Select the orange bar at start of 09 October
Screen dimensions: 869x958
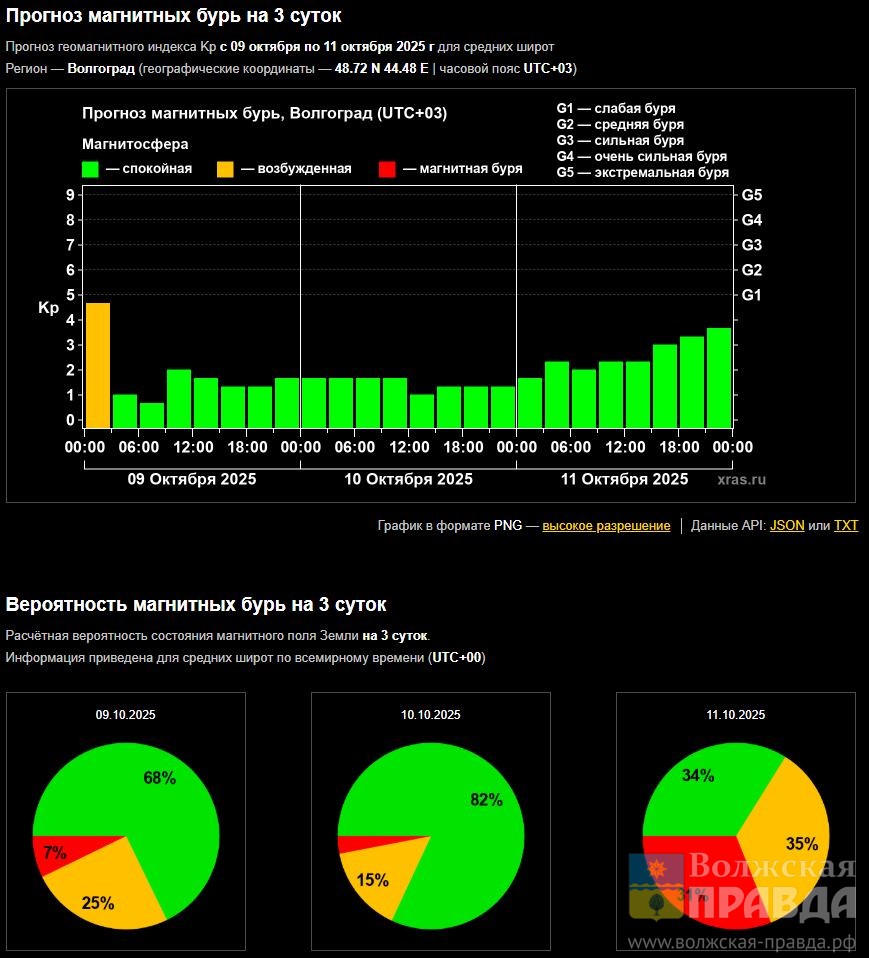[98, 364]
